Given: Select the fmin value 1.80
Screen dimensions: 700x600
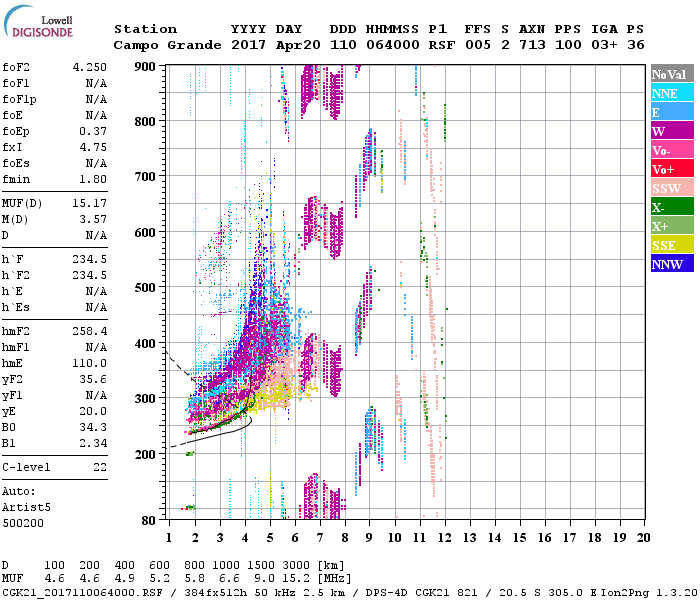Looking at the screenshot, I should (93, 179).
